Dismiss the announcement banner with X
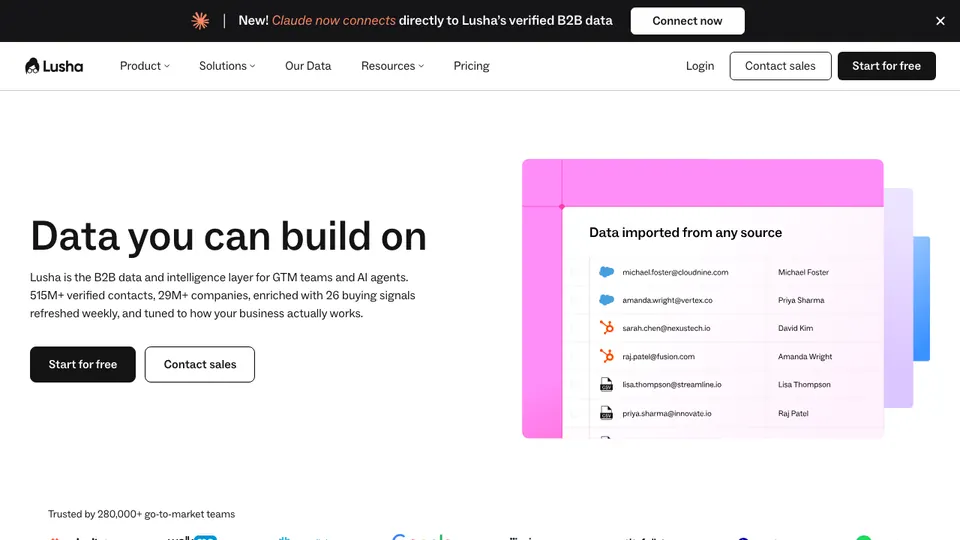This screenshot has height=540, width=960. [x=940, y=21]
